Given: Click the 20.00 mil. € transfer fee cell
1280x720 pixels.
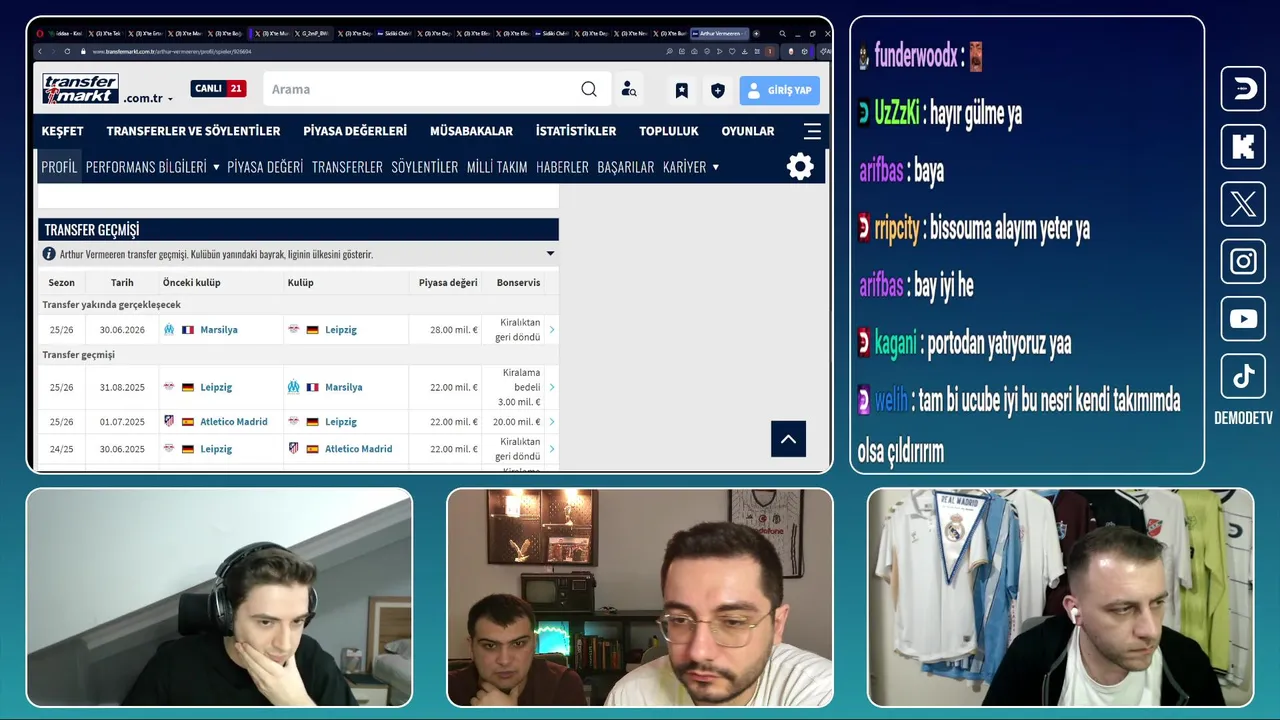Looking at the screenshot, I should click(517, 421).
